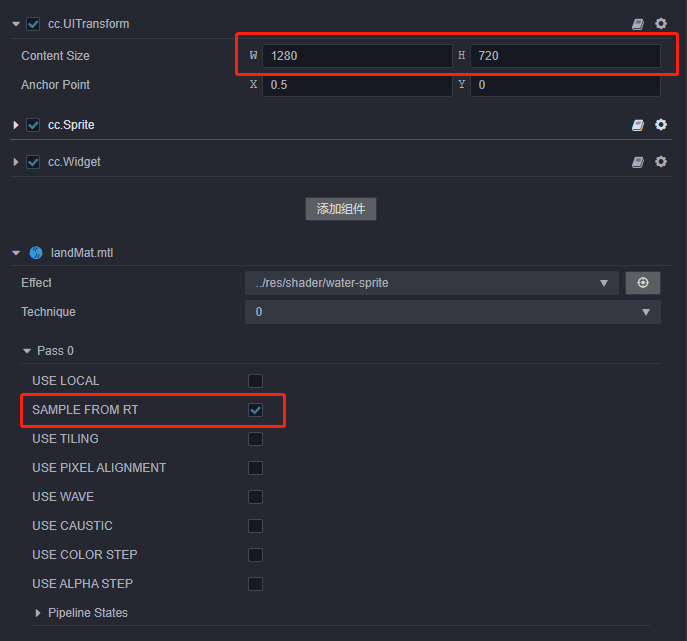Click the Technique label
Image resolution: width=687 pixels, height=641 pixels.
pyautogui.click(x=49, y=312)
